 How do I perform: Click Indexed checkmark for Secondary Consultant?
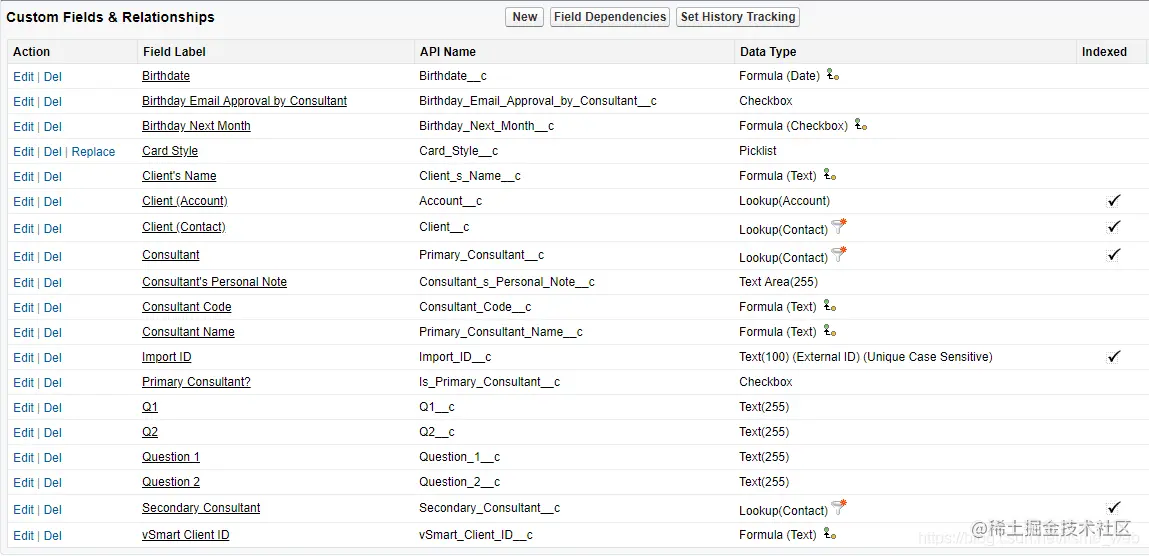coord(1114,508)
